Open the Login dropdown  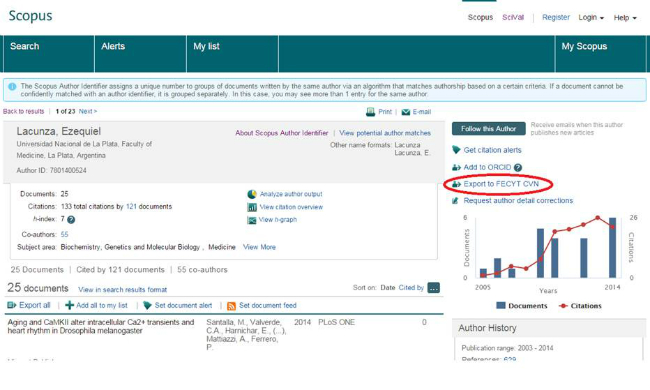(x=591, y=17)
